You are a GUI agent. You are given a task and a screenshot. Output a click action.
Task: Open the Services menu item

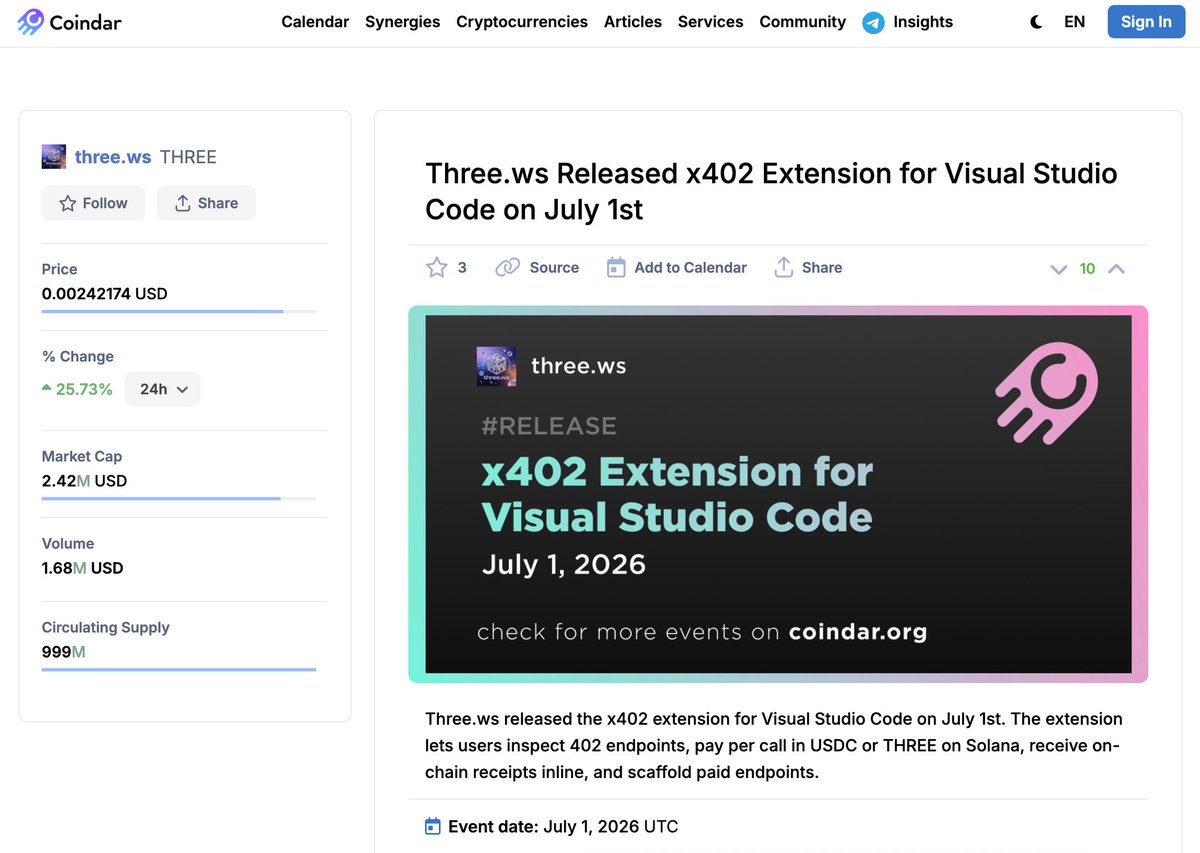pos(710,21)
